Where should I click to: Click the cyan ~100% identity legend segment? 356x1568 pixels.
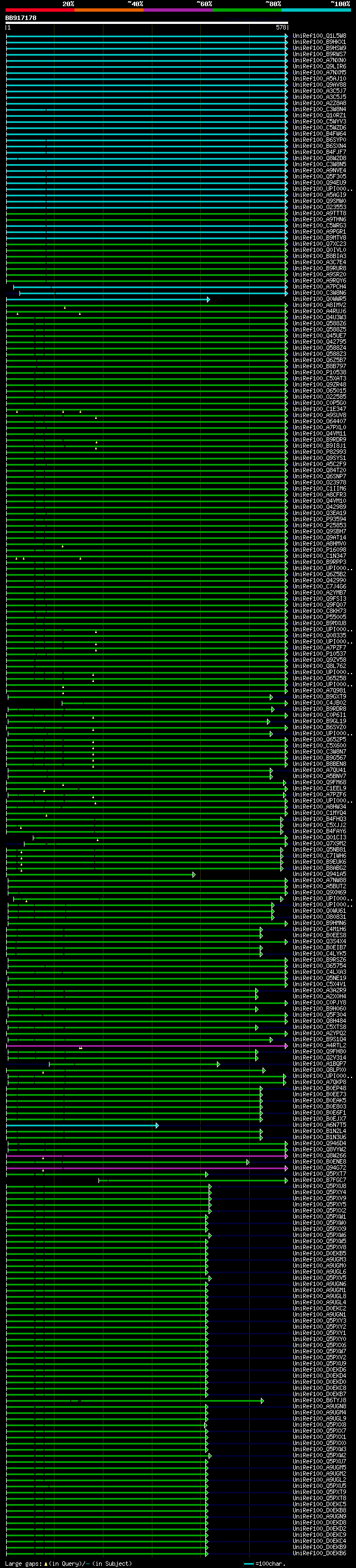(316, 10)
